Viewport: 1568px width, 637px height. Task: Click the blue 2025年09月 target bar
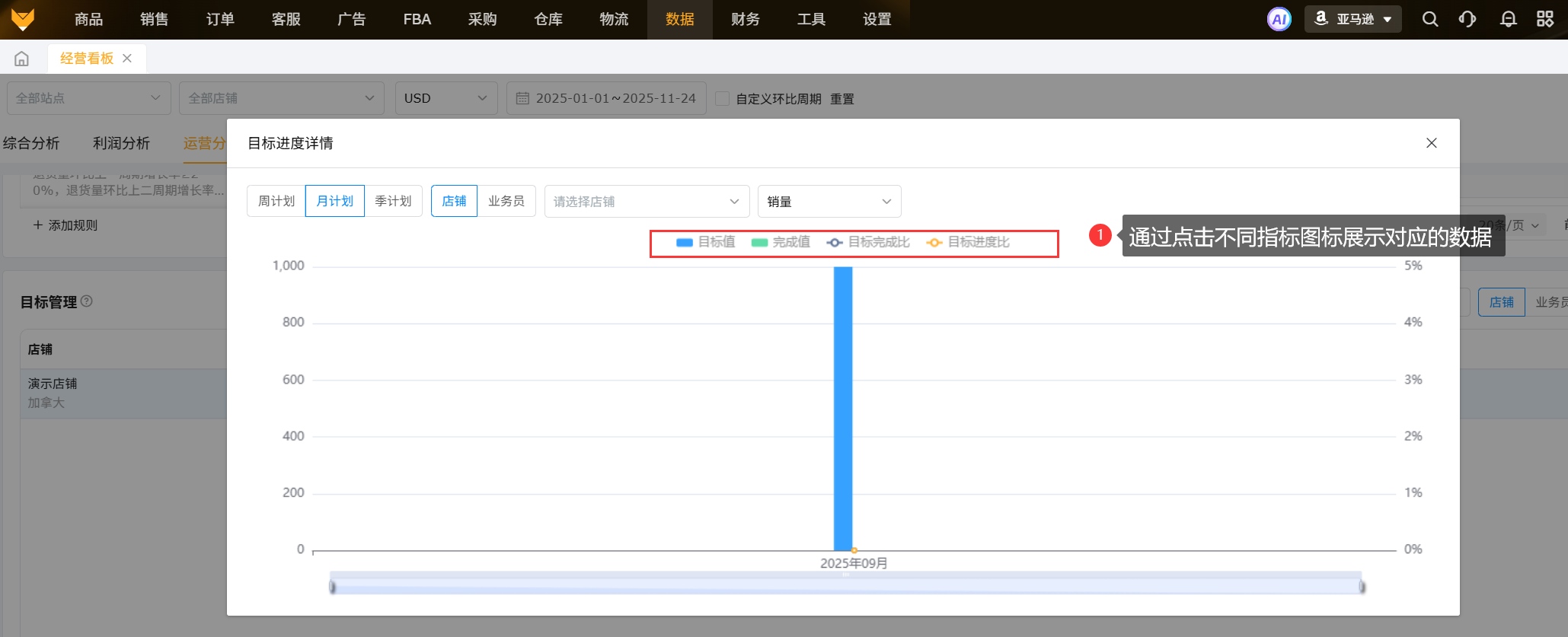[843, 408]
